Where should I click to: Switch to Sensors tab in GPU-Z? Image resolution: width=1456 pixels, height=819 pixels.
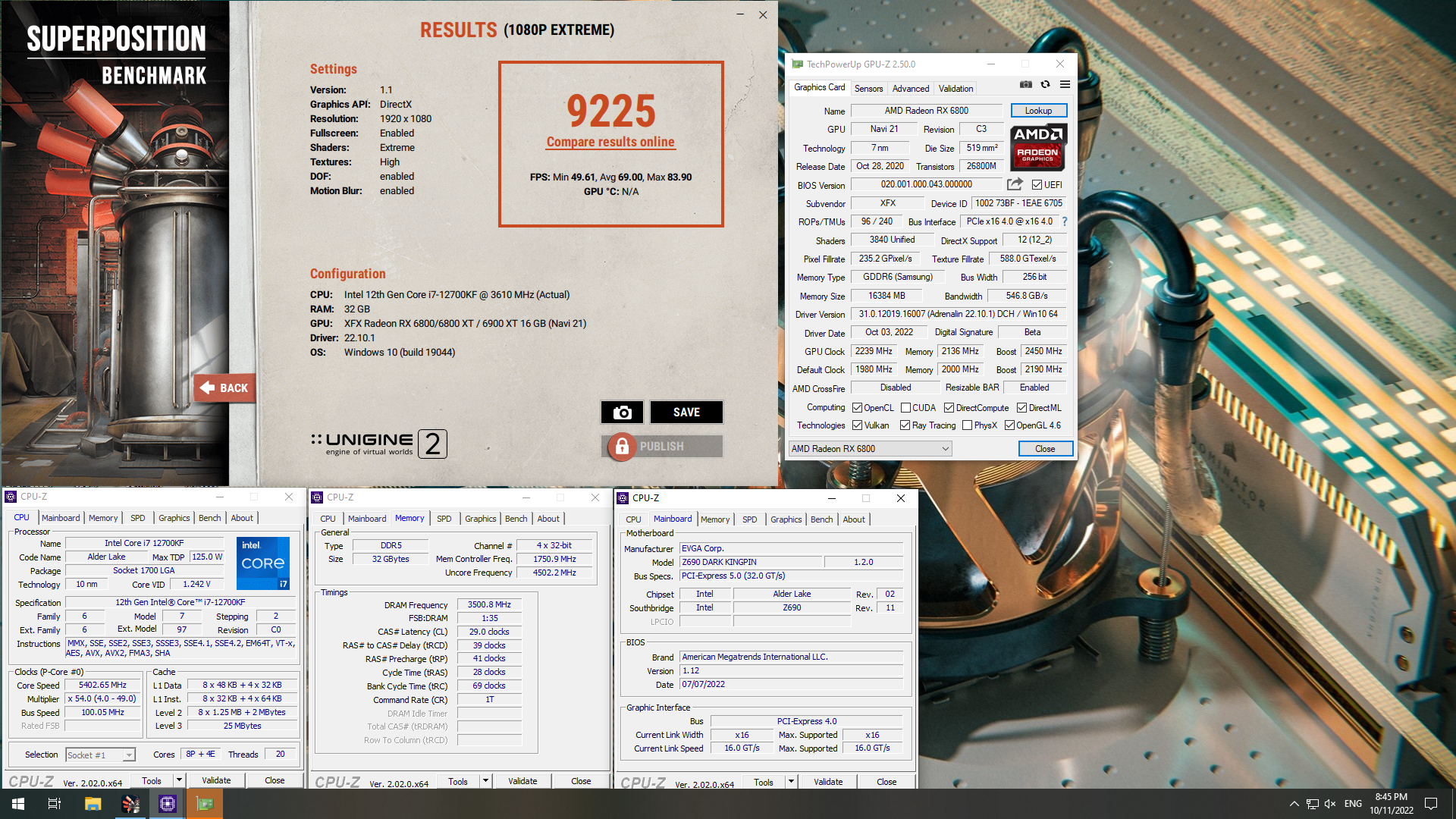pos(868,89)
